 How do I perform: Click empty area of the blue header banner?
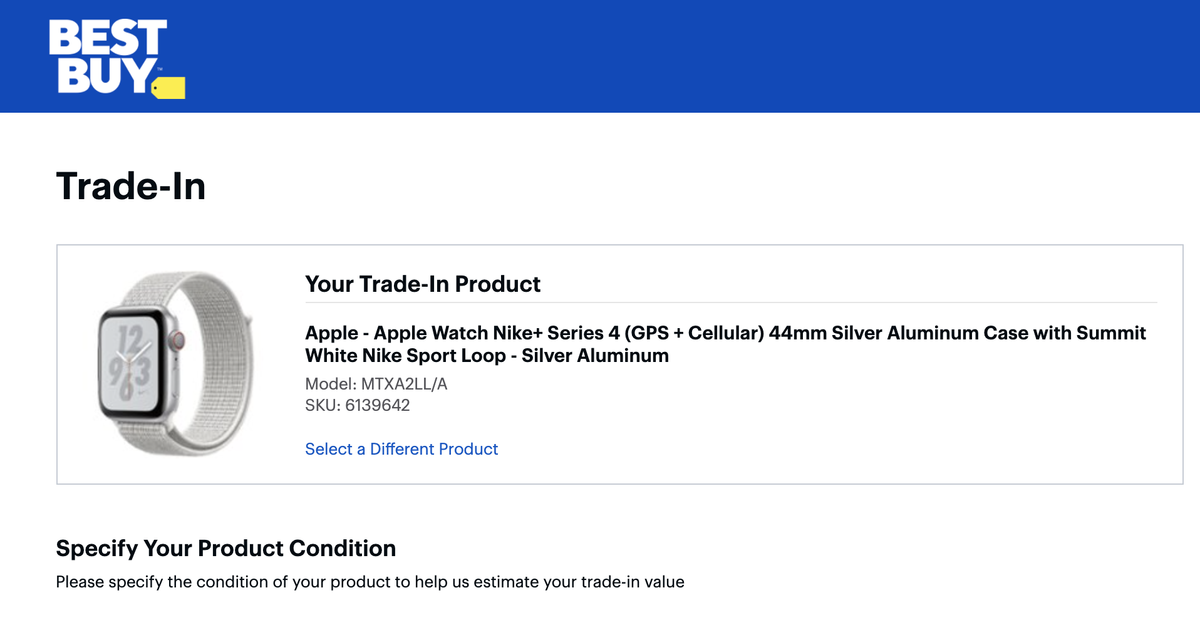pos(700,56)
